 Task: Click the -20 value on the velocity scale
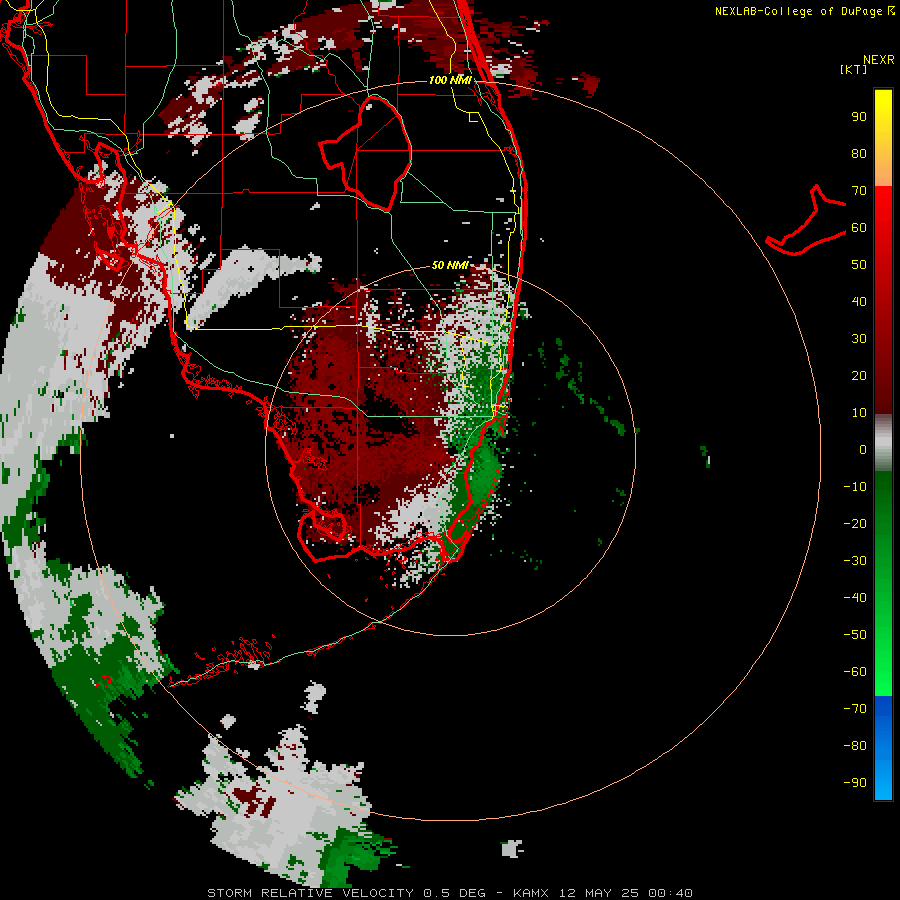[x=855, y=524]
